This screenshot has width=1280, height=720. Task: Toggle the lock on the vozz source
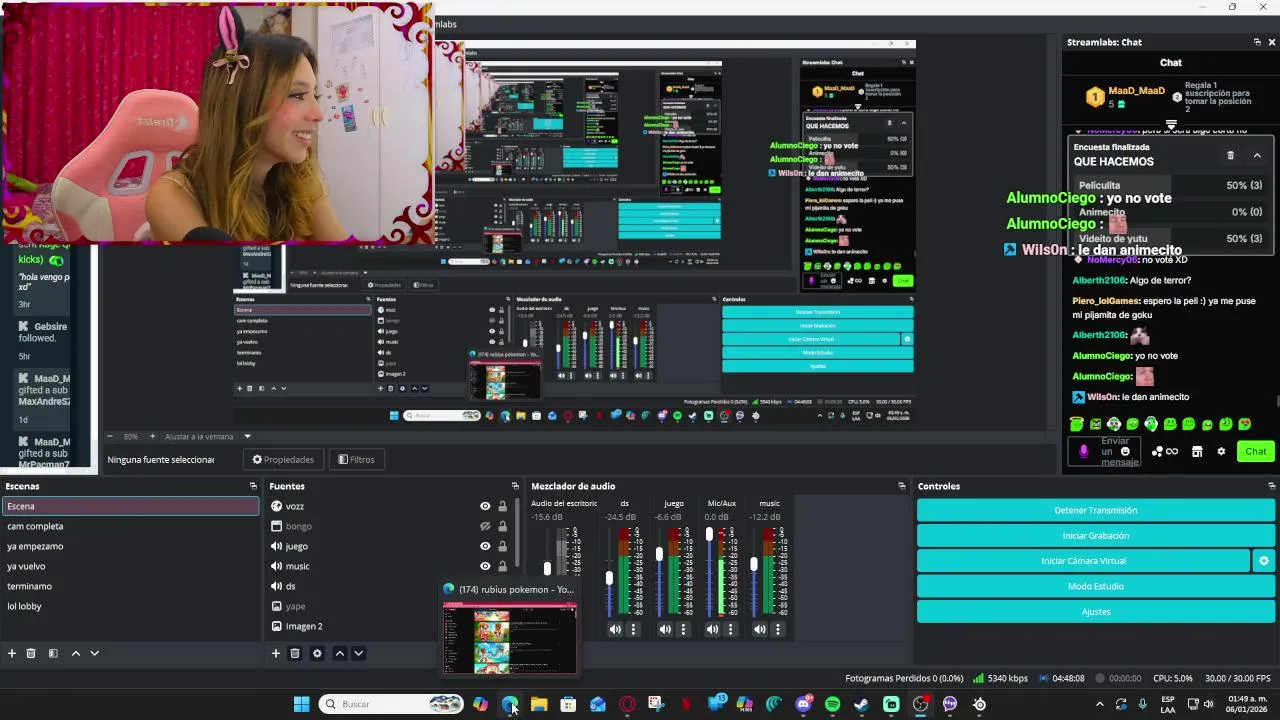tap(502, 506)
